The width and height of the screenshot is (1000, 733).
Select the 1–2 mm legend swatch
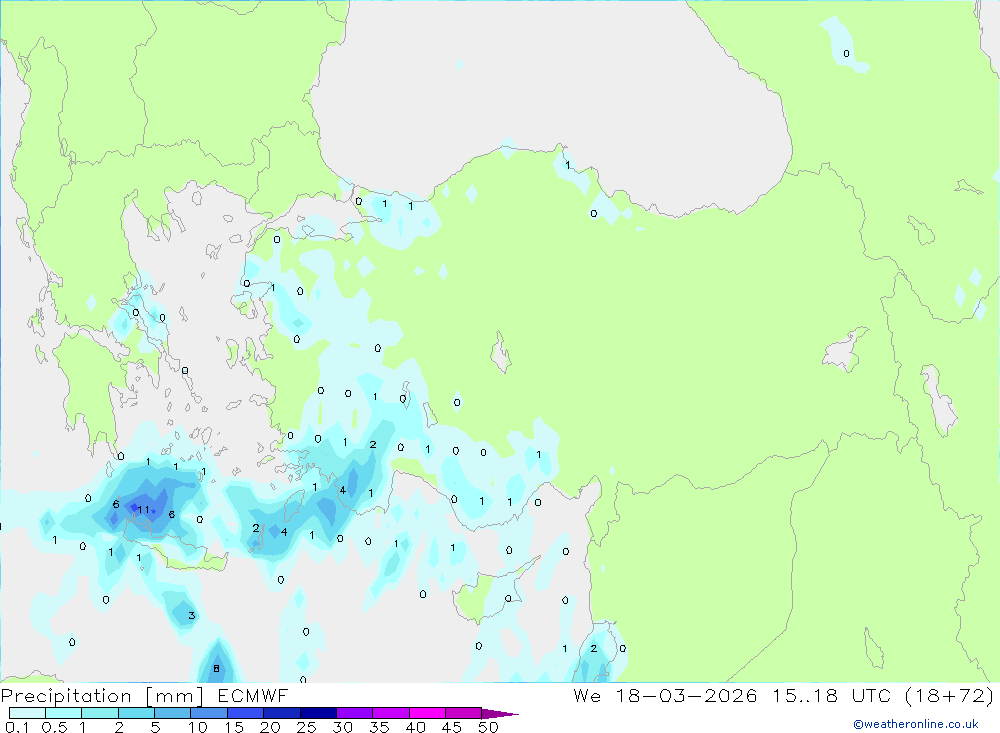[x=100, y=713]
